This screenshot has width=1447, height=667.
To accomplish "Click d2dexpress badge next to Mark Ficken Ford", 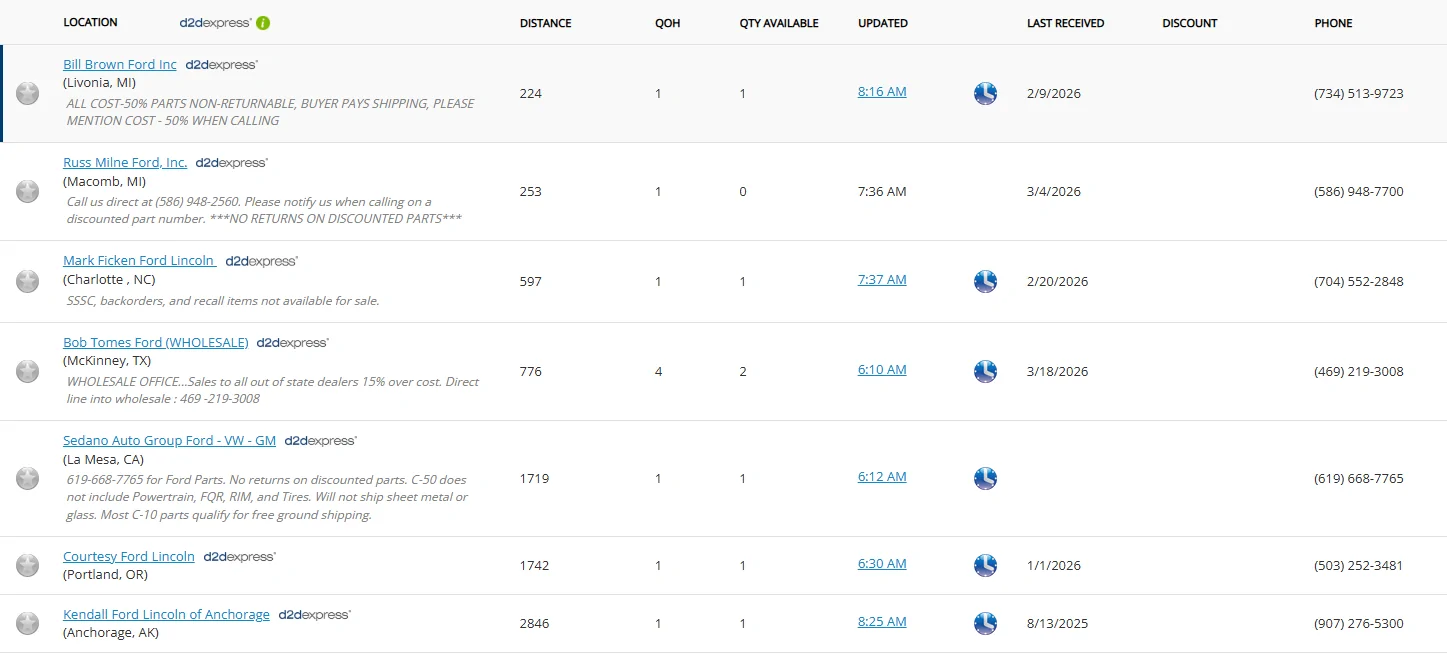I will 261,261.
